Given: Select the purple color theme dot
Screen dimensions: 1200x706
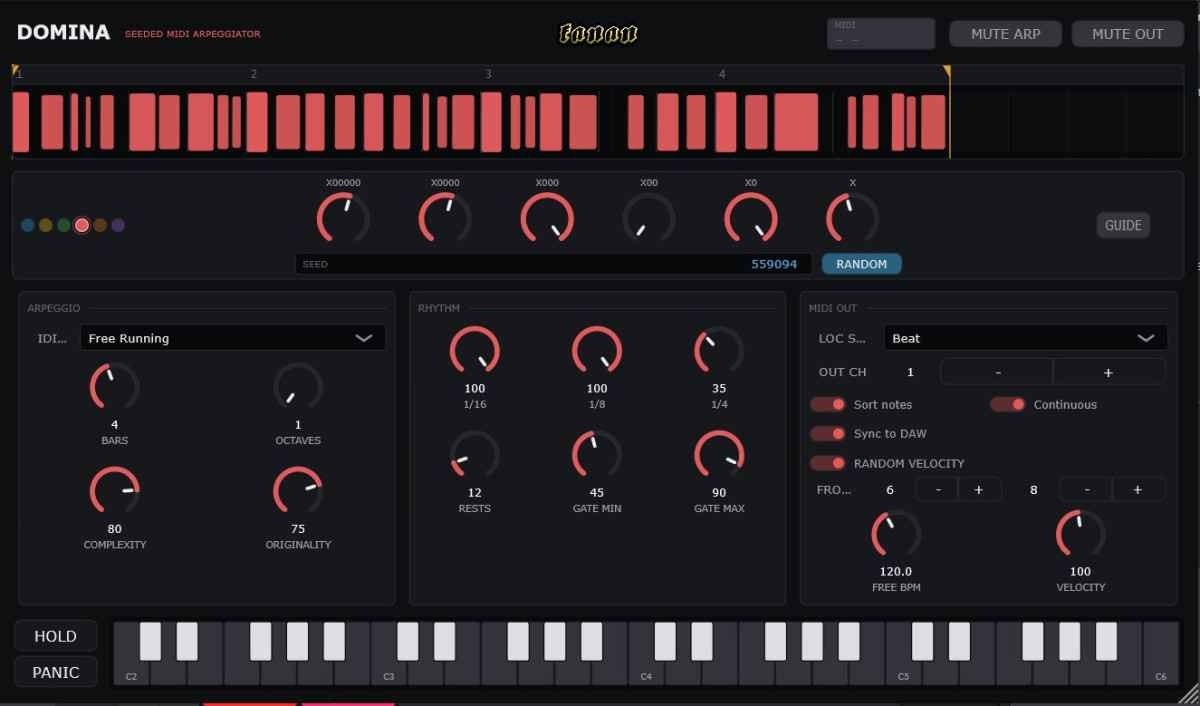Looking at the screenshot, I should tap(118, 225).
